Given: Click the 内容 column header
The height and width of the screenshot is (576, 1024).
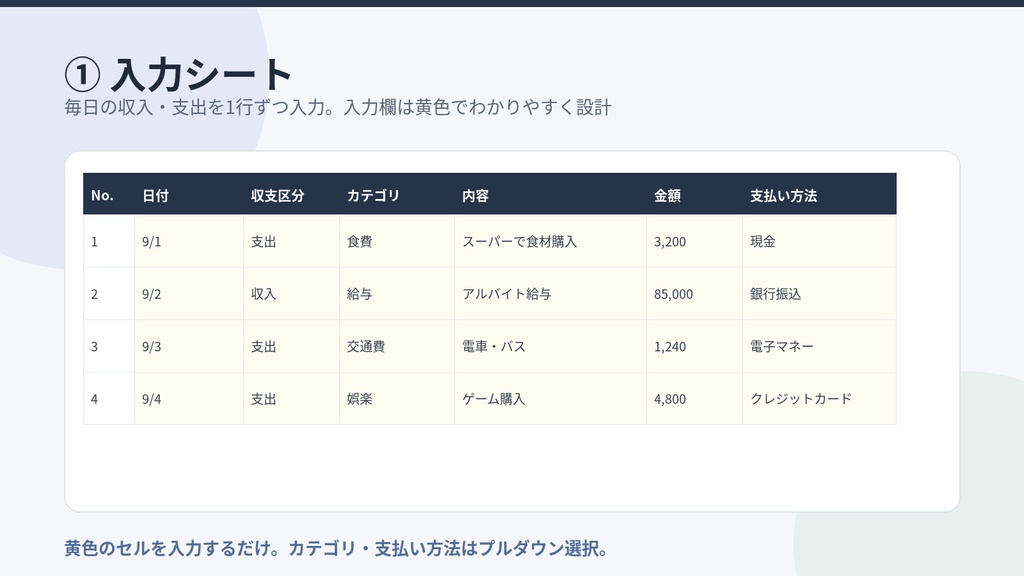Looking at the screenshot, I should 551,195.
